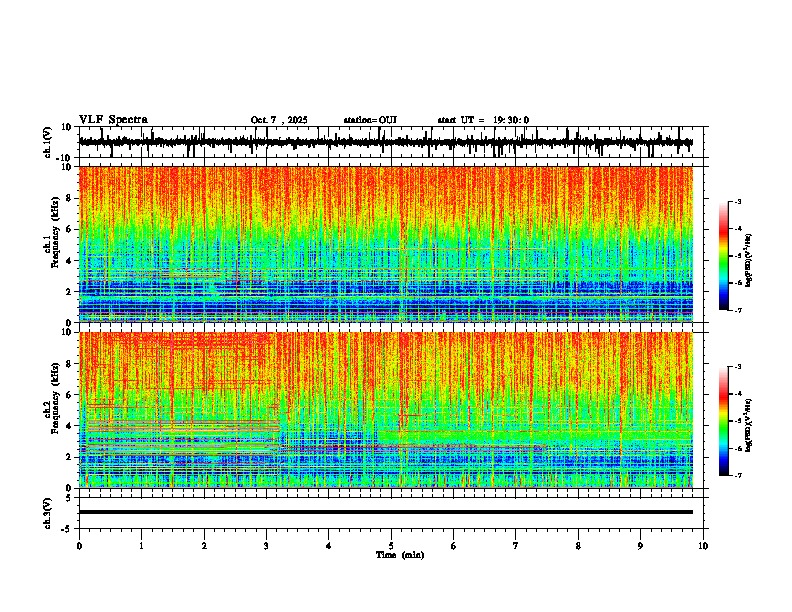Click time axis tick label "7"
Image resolution: width=792 pixels, height=612 pixels.
[516, 546]
